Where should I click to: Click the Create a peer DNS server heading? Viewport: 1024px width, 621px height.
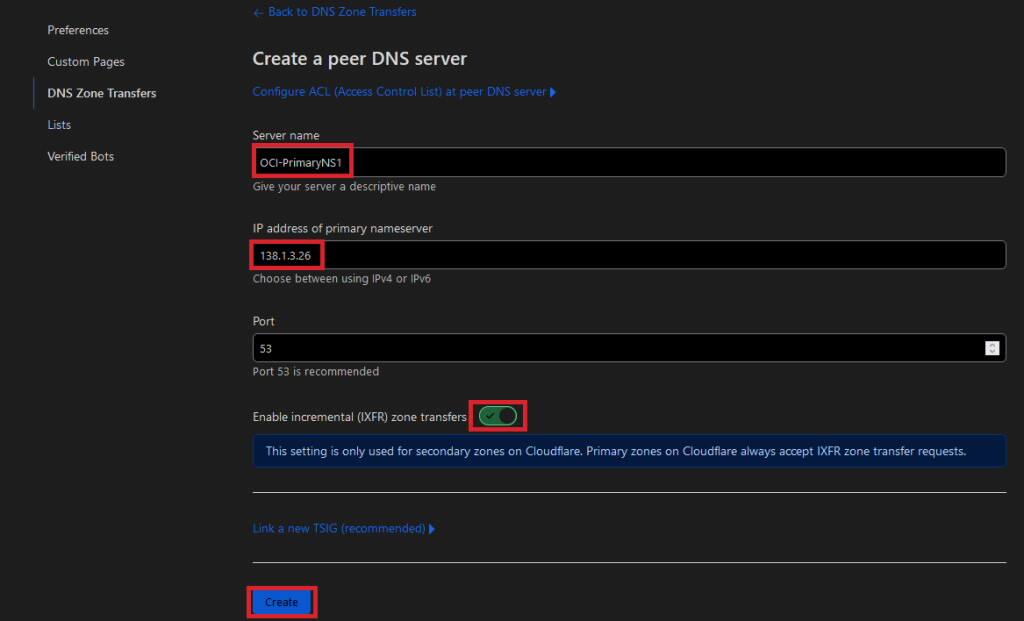tap(358, 58)
